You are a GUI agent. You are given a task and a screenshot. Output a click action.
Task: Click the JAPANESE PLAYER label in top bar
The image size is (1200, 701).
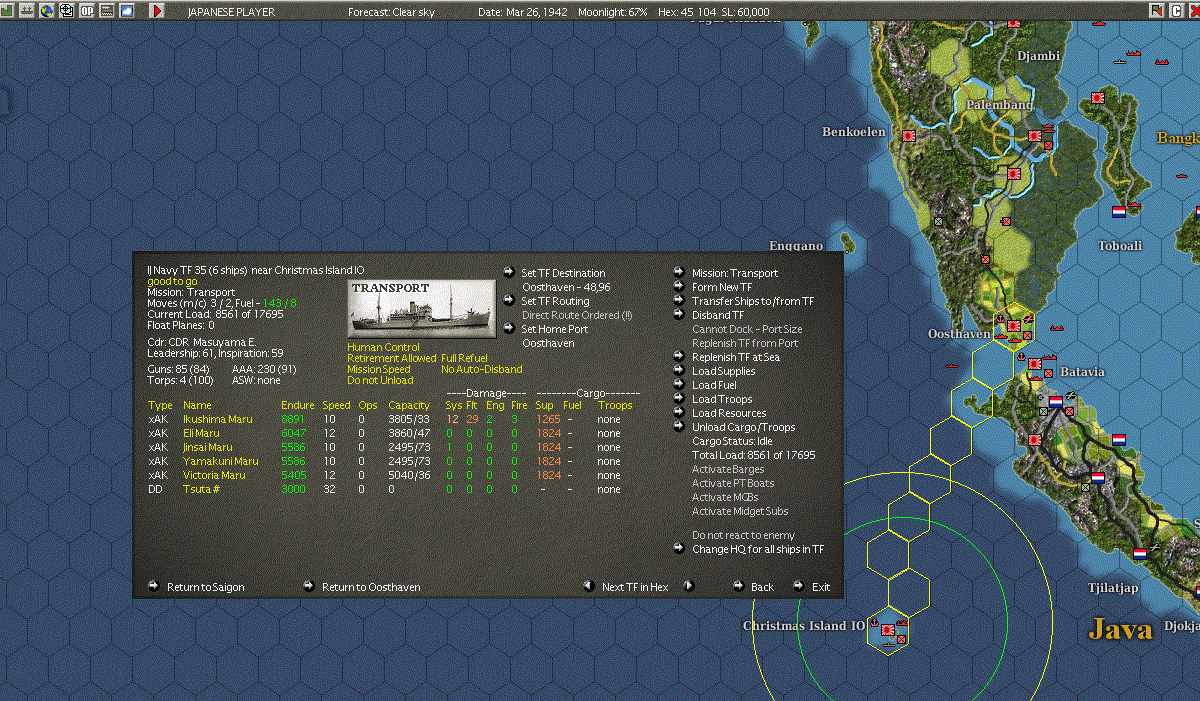230,11
